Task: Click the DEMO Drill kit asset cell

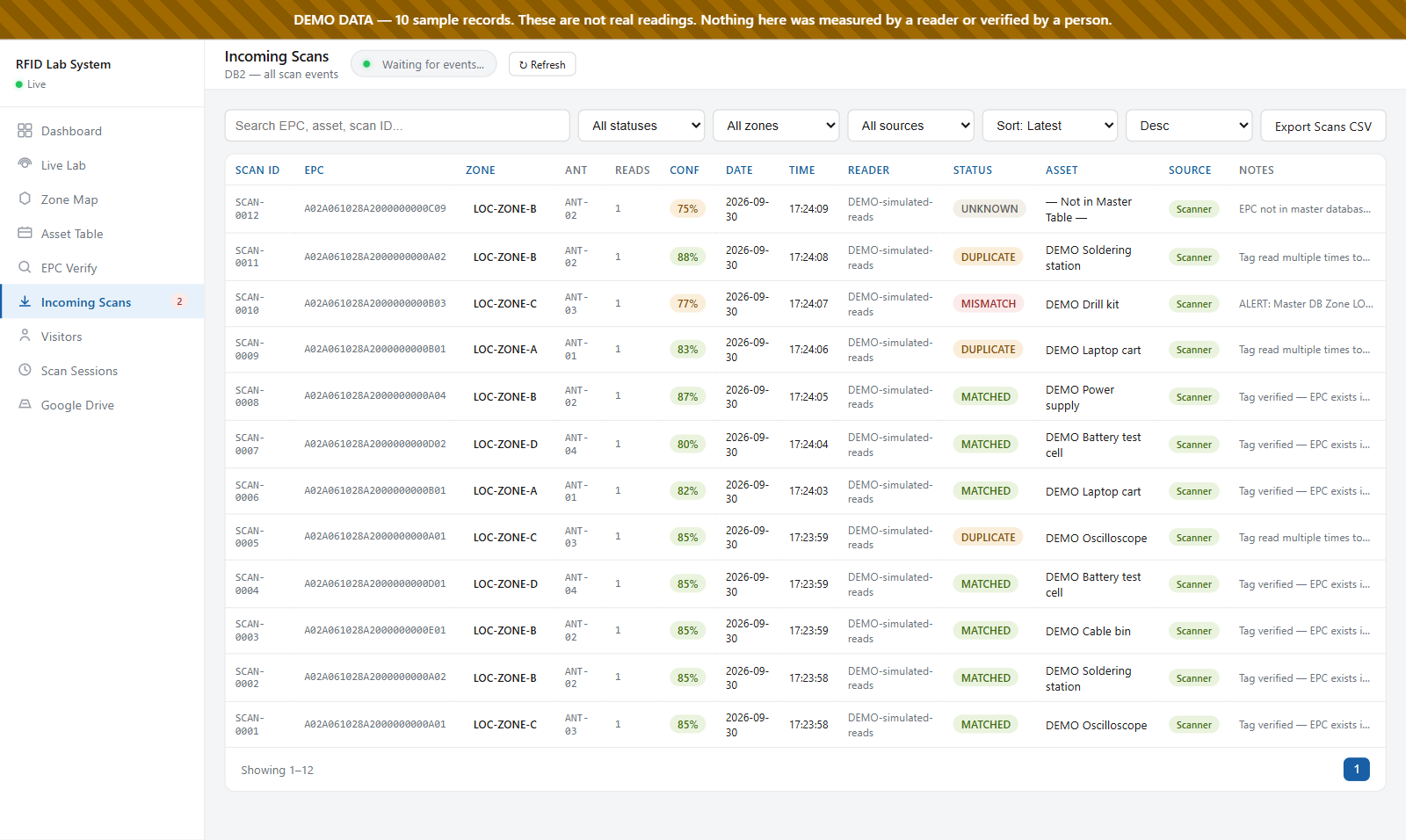Action: [1083, 304]
